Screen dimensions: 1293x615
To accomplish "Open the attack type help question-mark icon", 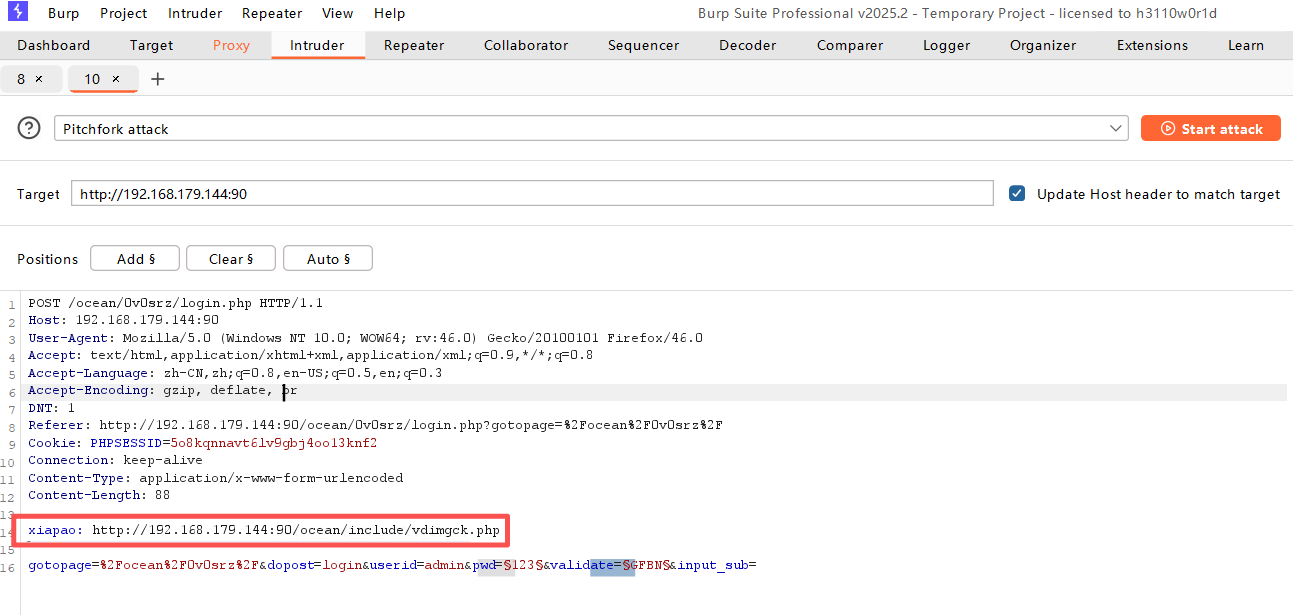I will 30,129.
